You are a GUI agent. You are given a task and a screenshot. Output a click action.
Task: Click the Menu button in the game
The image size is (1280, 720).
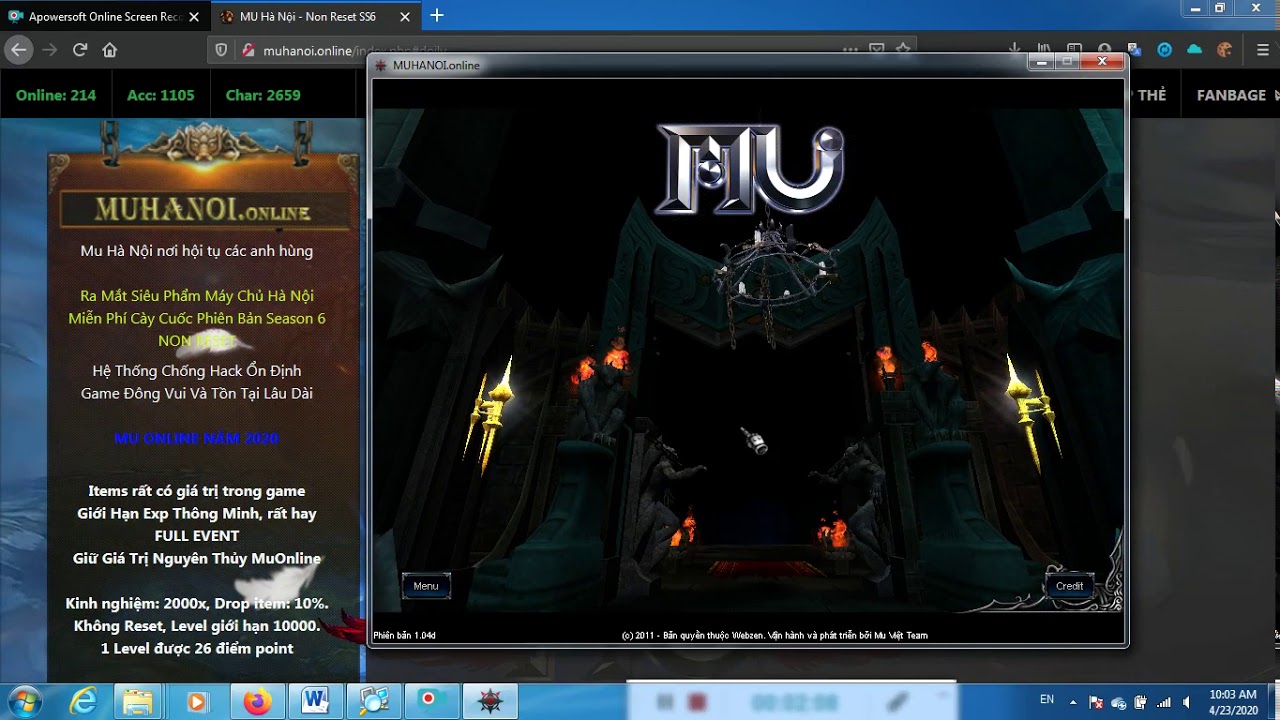click(426, 586)
